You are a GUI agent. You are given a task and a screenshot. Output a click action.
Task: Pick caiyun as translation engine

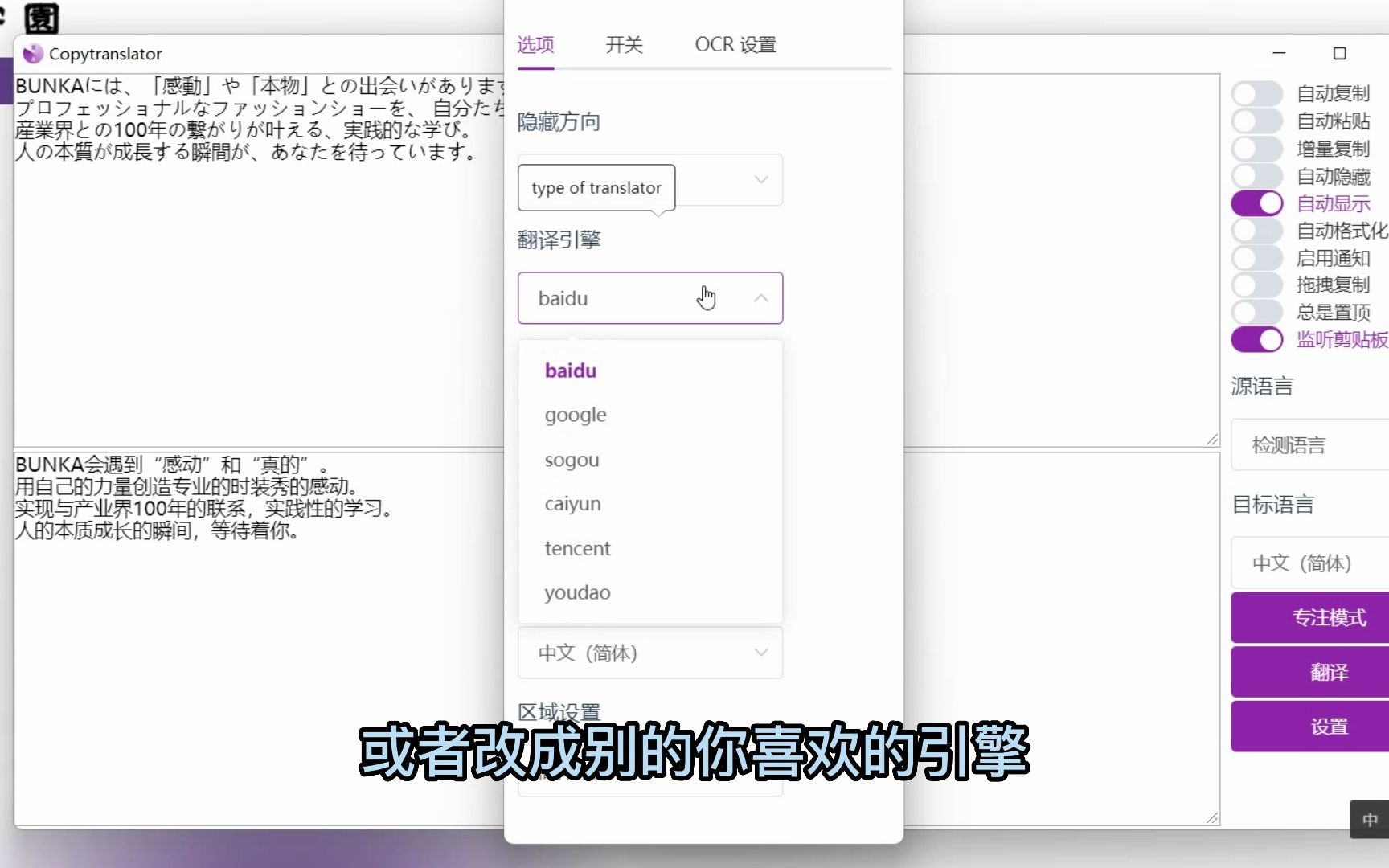tap(650, 504)
